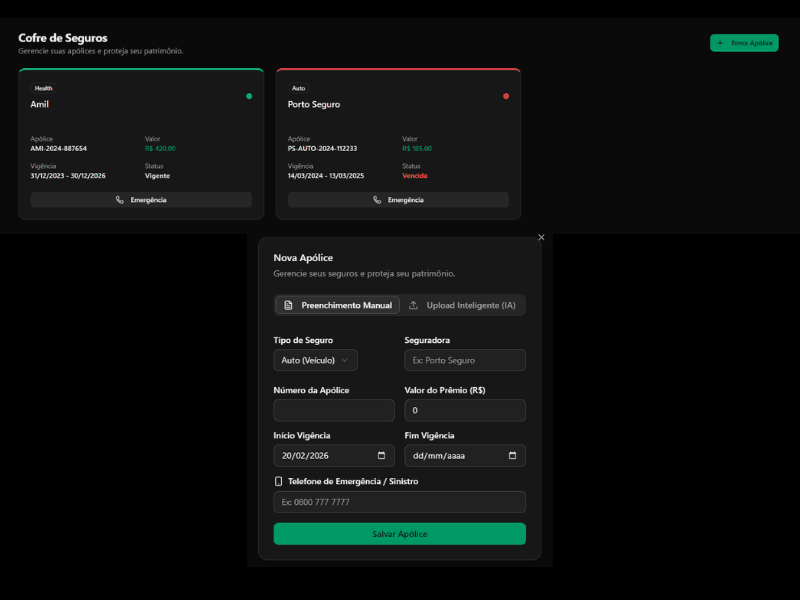Select the Valor do Prêmio input
The height and width of the screenshot is (600, 800).
pos(465,410)
